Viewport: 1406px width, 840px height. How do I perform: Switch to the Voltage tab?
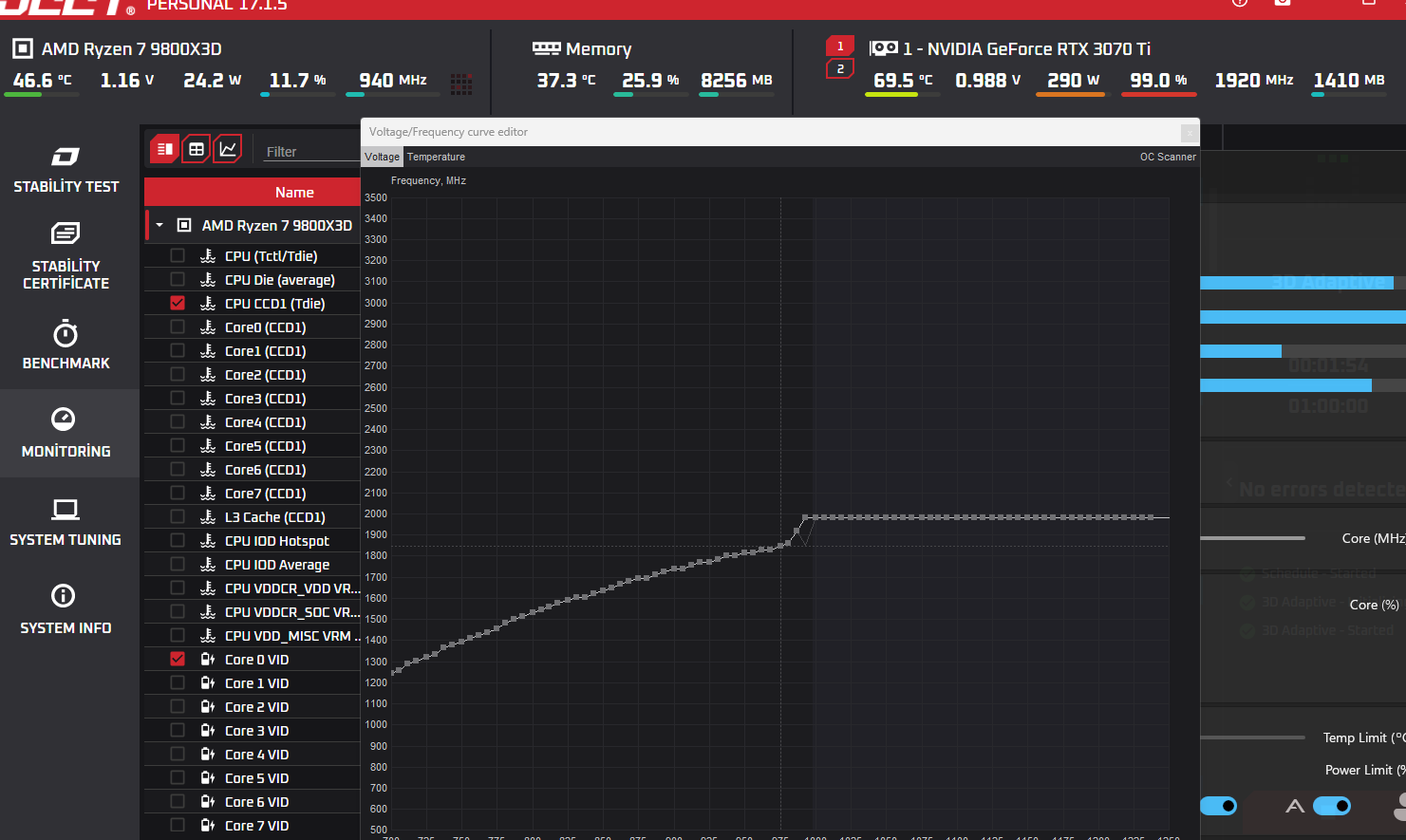point(382,158)
